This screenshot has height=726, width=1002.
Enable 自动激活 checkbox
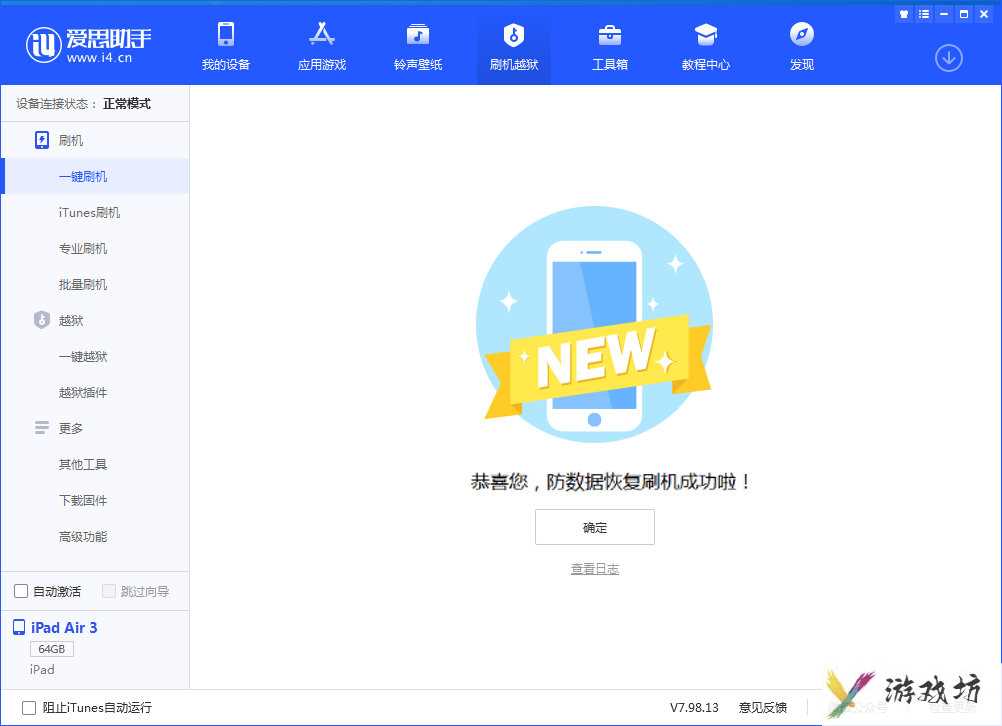coord(21,591)
